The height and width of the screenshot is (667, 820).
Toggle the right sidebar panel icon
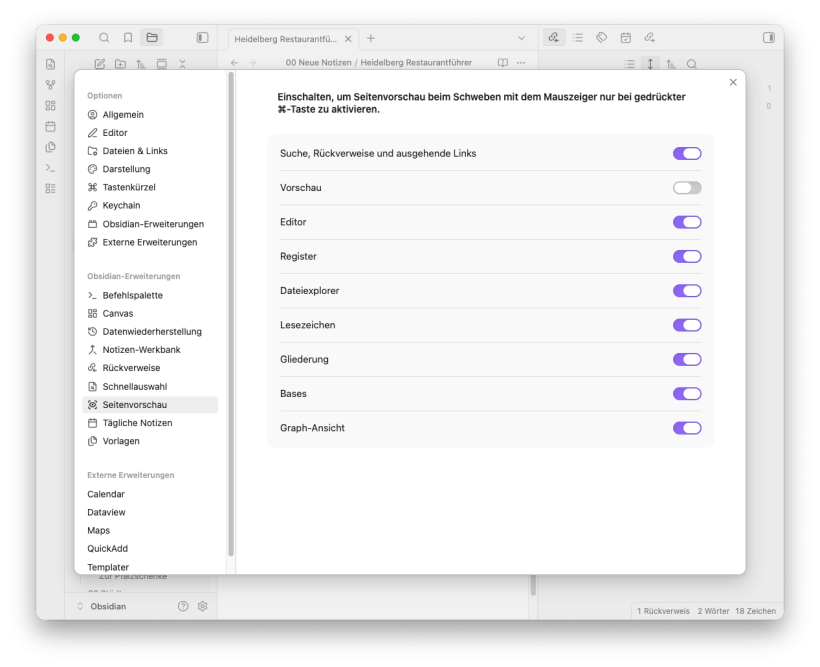pos(768,38)
